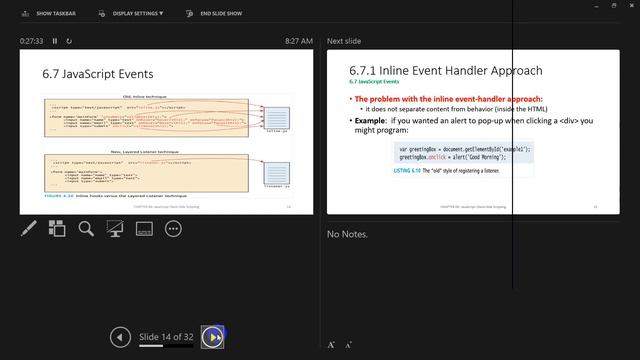Activate the Zoom into slide magnifier
Viewport: 640px width, 360px height.
86,229
